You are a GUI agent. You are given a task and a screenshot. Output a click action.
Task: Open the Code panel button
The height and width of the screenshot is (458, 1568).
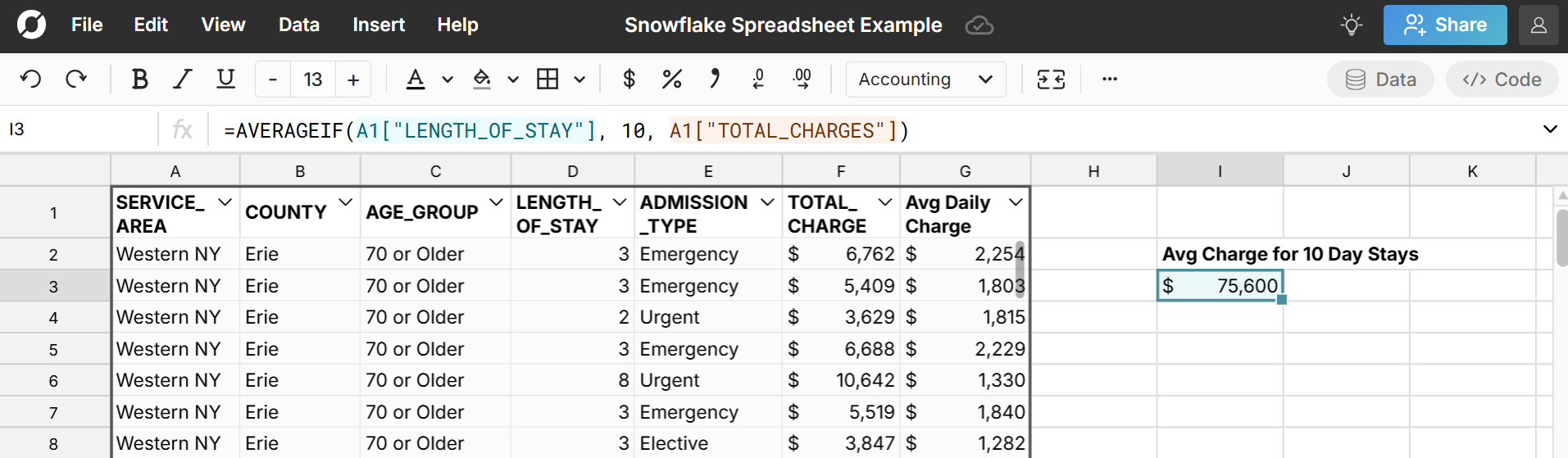pos(1502,79)
